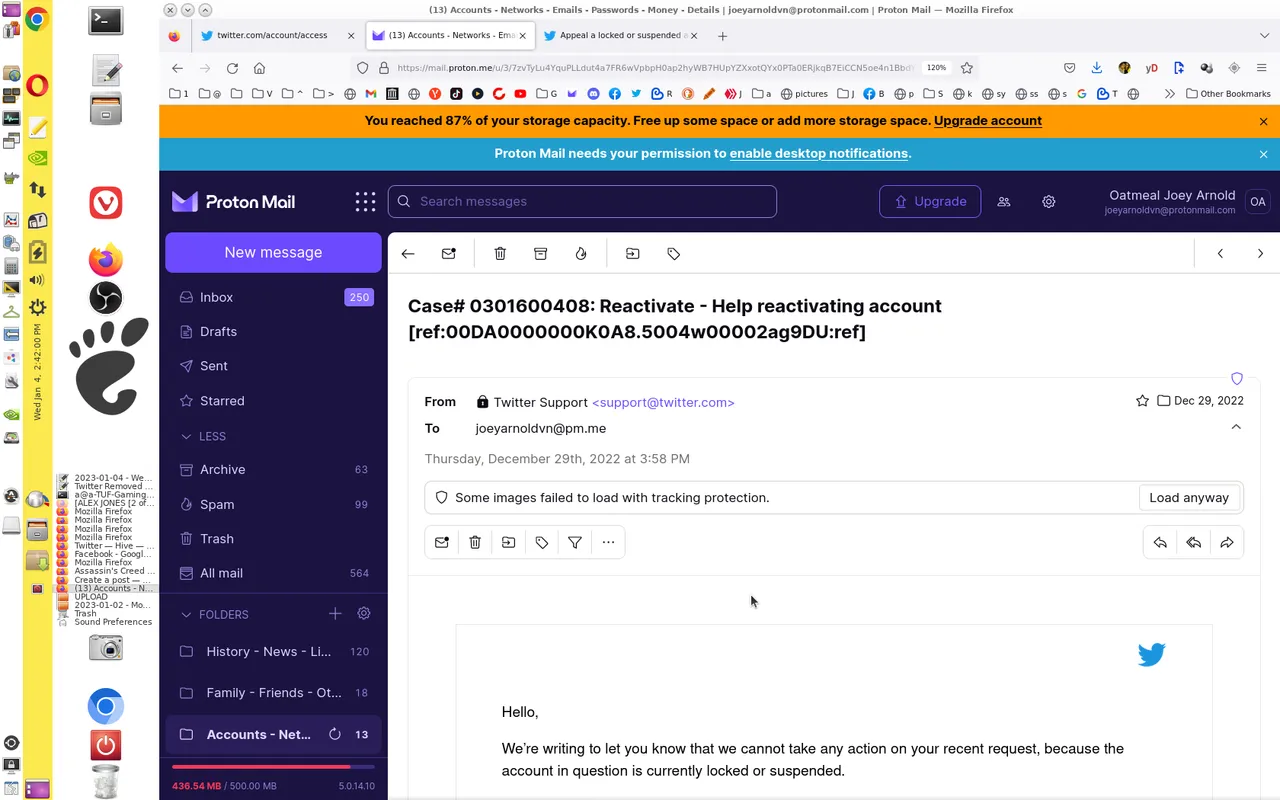Open the top toolbar Label as menu
Screen dimensions: 1280x800
[674, 254]
